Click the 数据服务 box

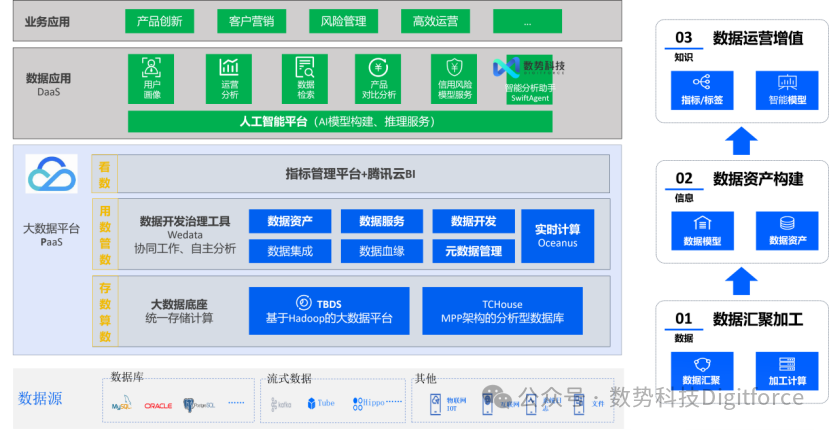coord(382,221)
